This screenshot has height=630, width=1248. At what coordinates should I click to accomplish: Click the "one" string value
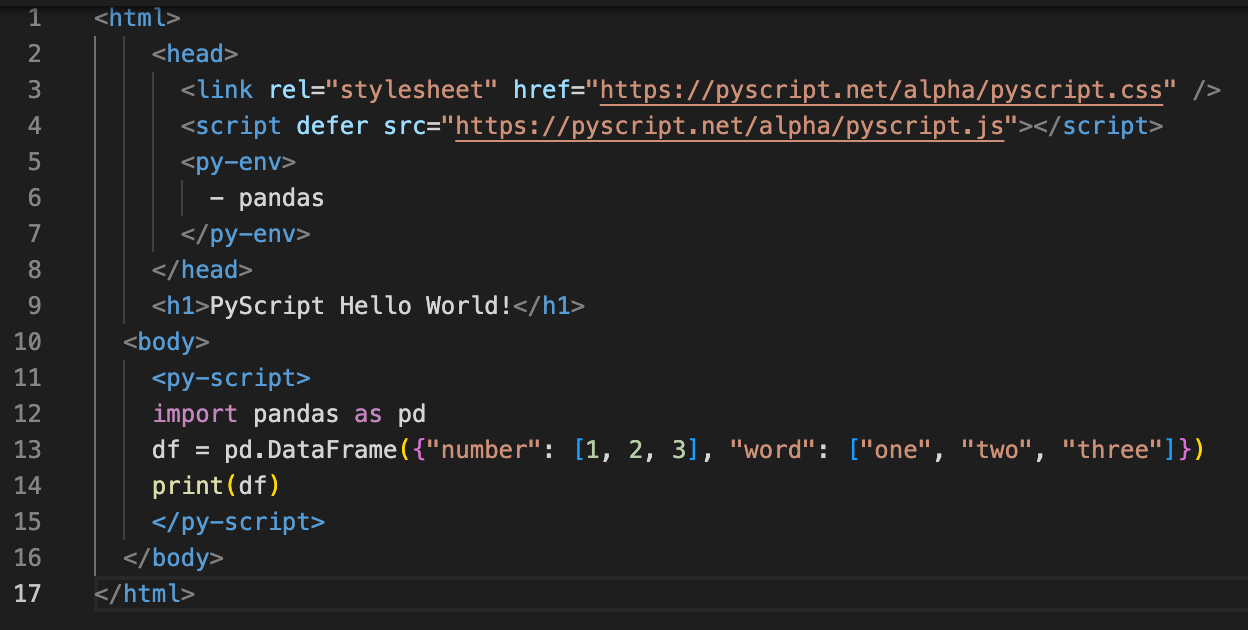pyautogui.click(x=896, y=450)
